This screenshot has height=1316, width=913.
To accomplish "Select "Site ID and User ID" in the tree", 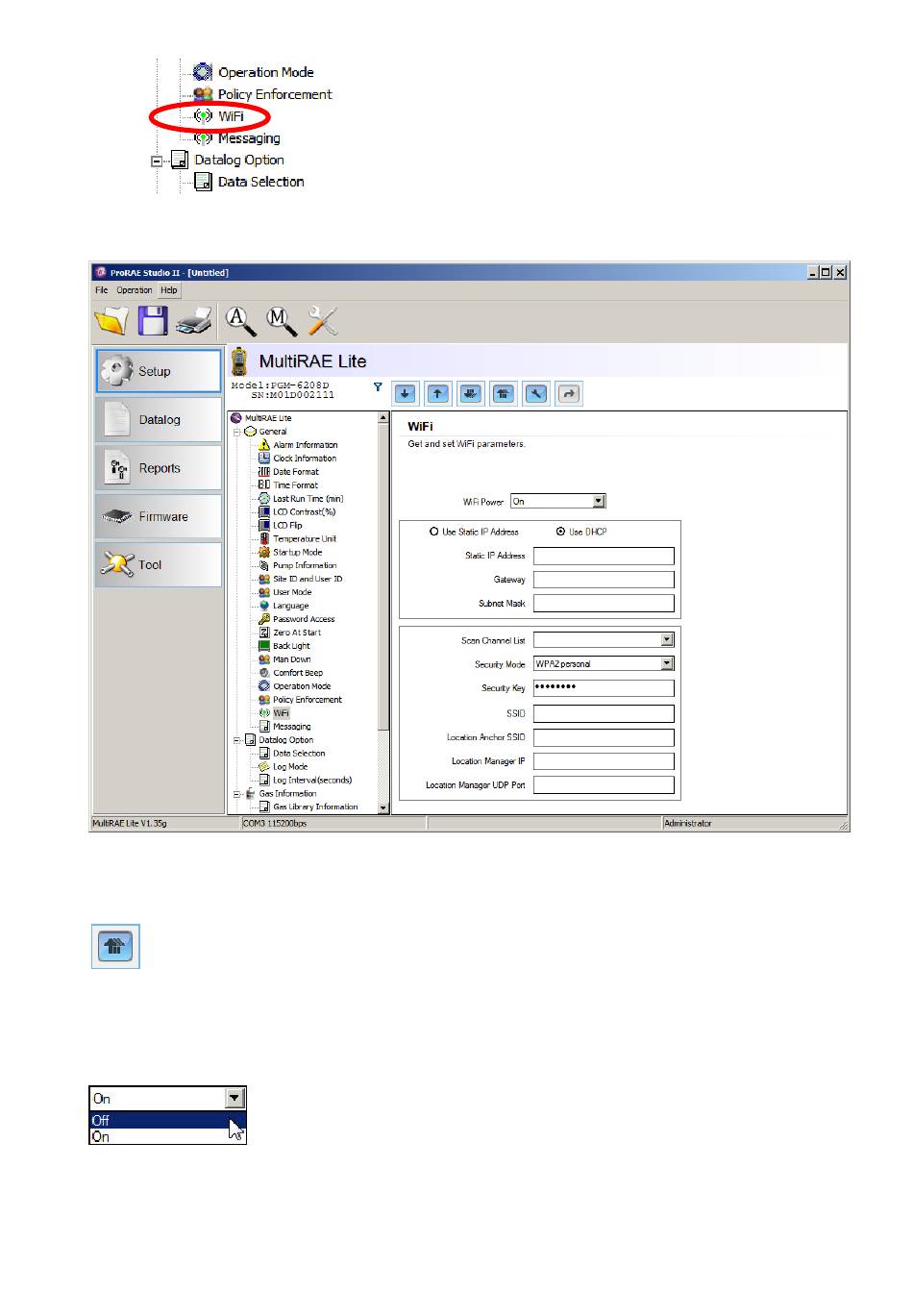I will [x=308, y=580].
